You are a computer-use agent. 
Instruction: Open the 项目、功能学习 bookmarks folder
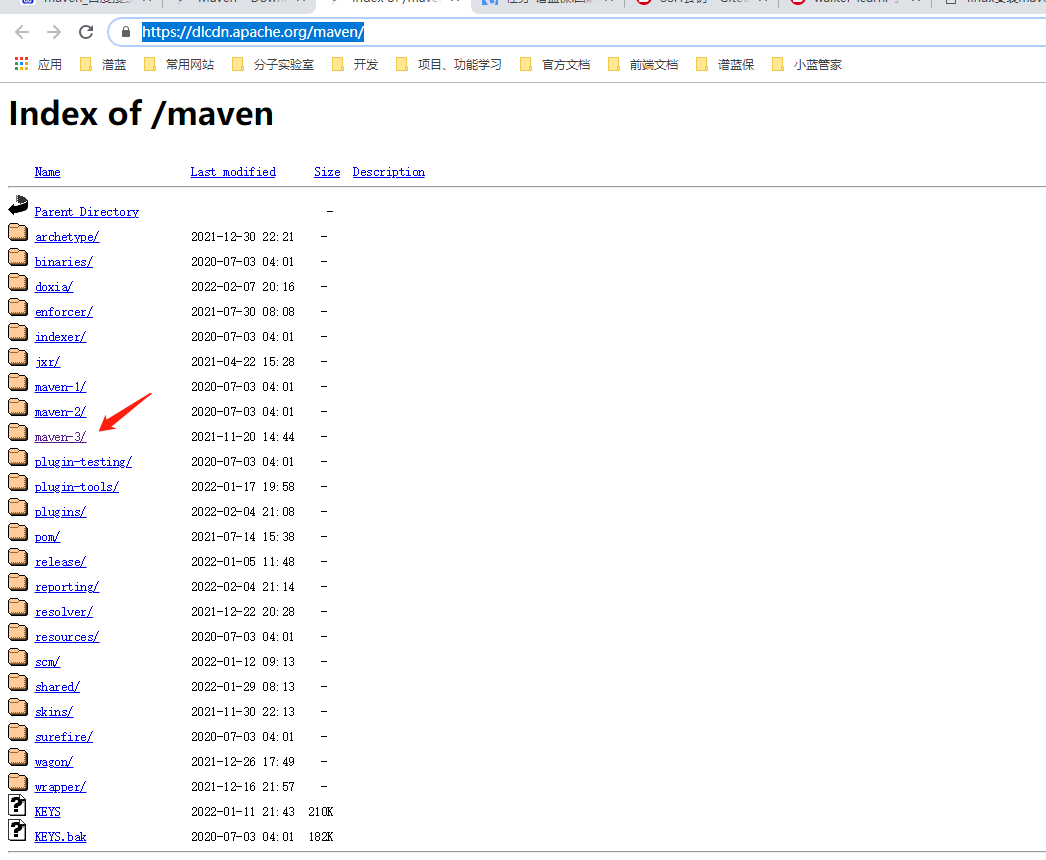click(449, 65)
